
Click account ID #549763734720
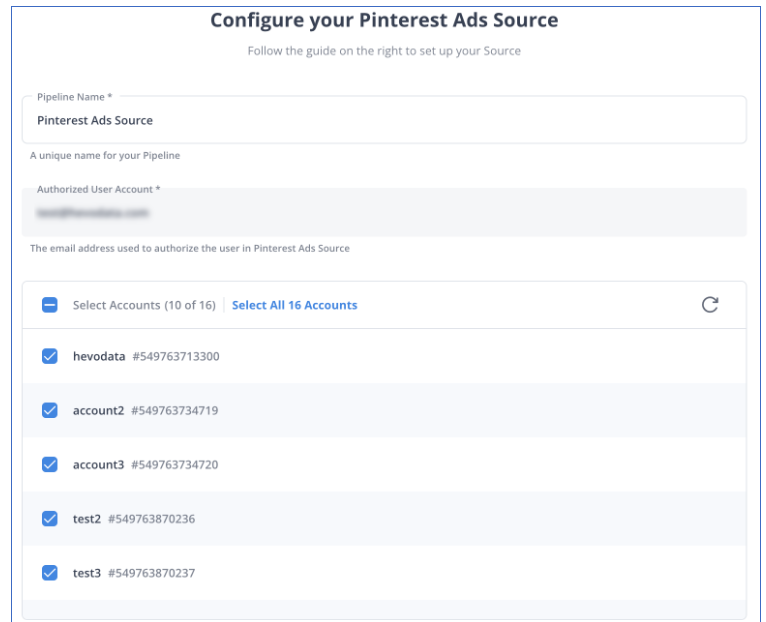[x=174, y=465]
